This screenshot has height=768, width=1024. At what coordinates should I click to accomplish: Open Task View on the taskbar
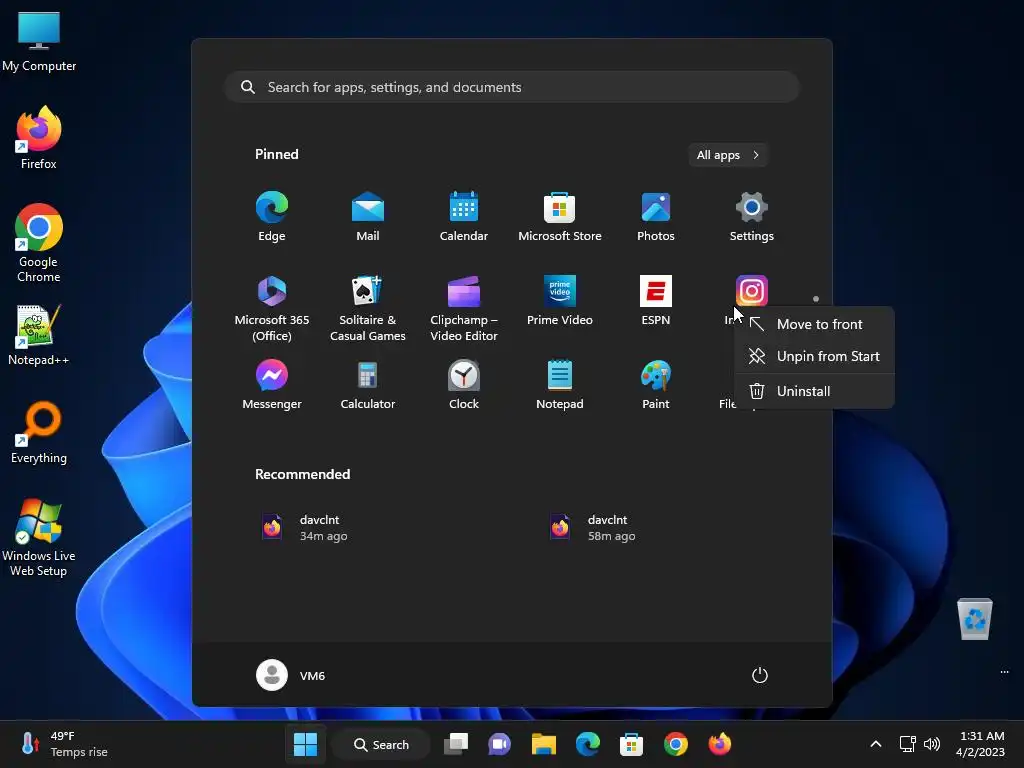tap(456, 744)
